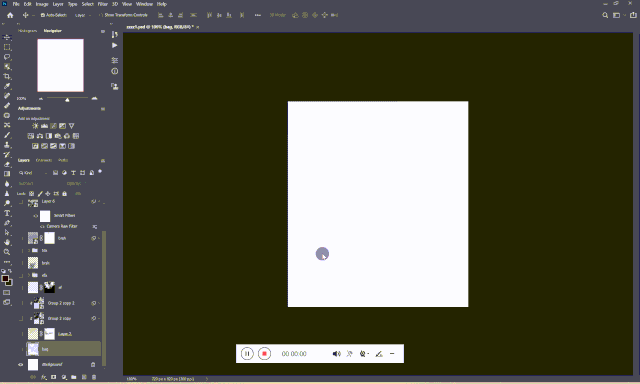
Task: Show the Group 2 copy 2 layer
Action: coord(21,303)
